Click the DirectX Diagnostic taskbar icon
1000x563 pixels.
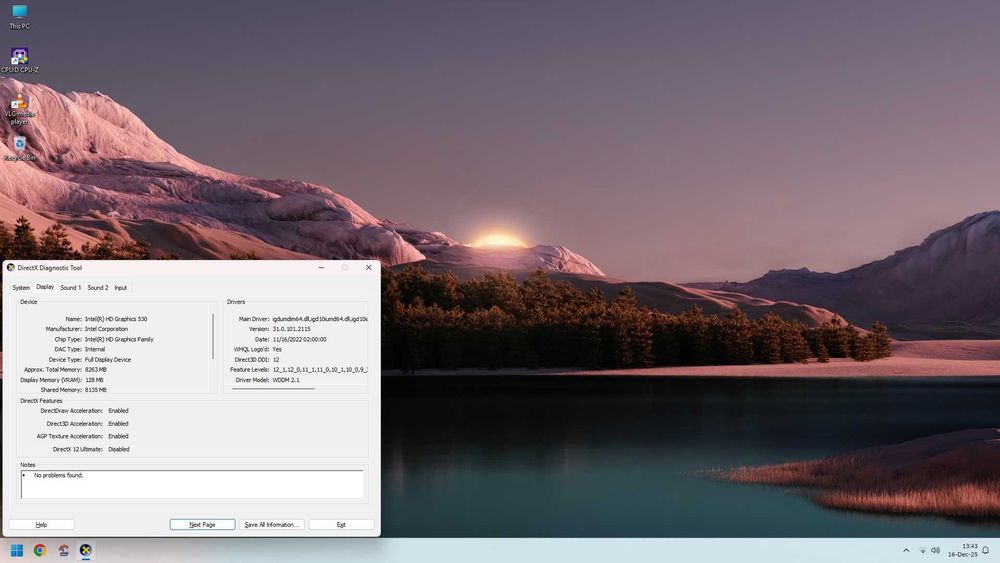(x=85, y=550)
